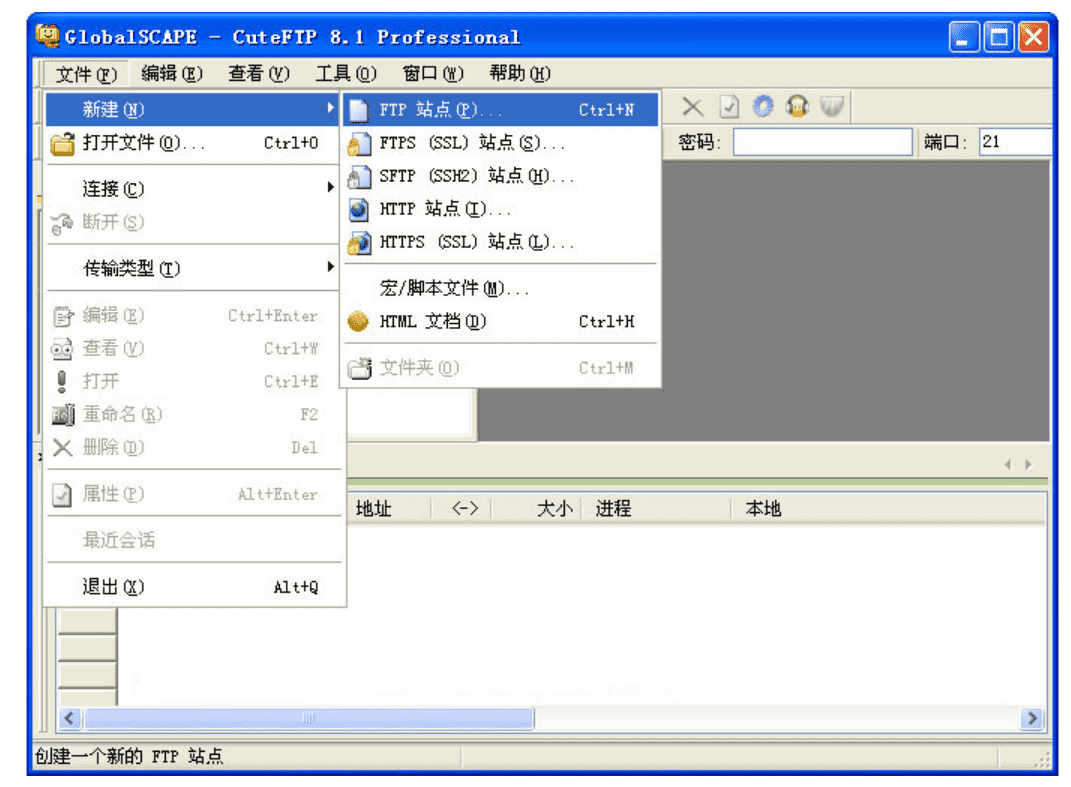
Task: Click the X delete icon in the toolbar
Action: [x=693, y=108]
